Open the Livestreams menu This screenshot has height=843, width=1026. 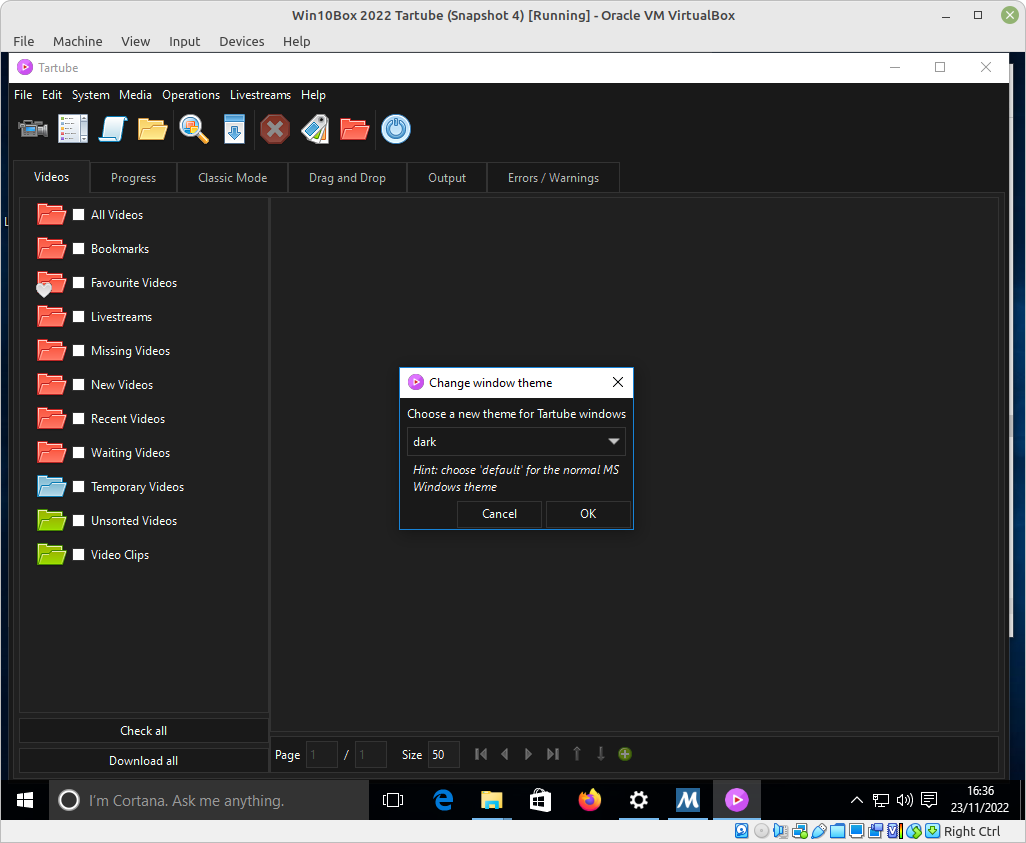tap(260, 95)
